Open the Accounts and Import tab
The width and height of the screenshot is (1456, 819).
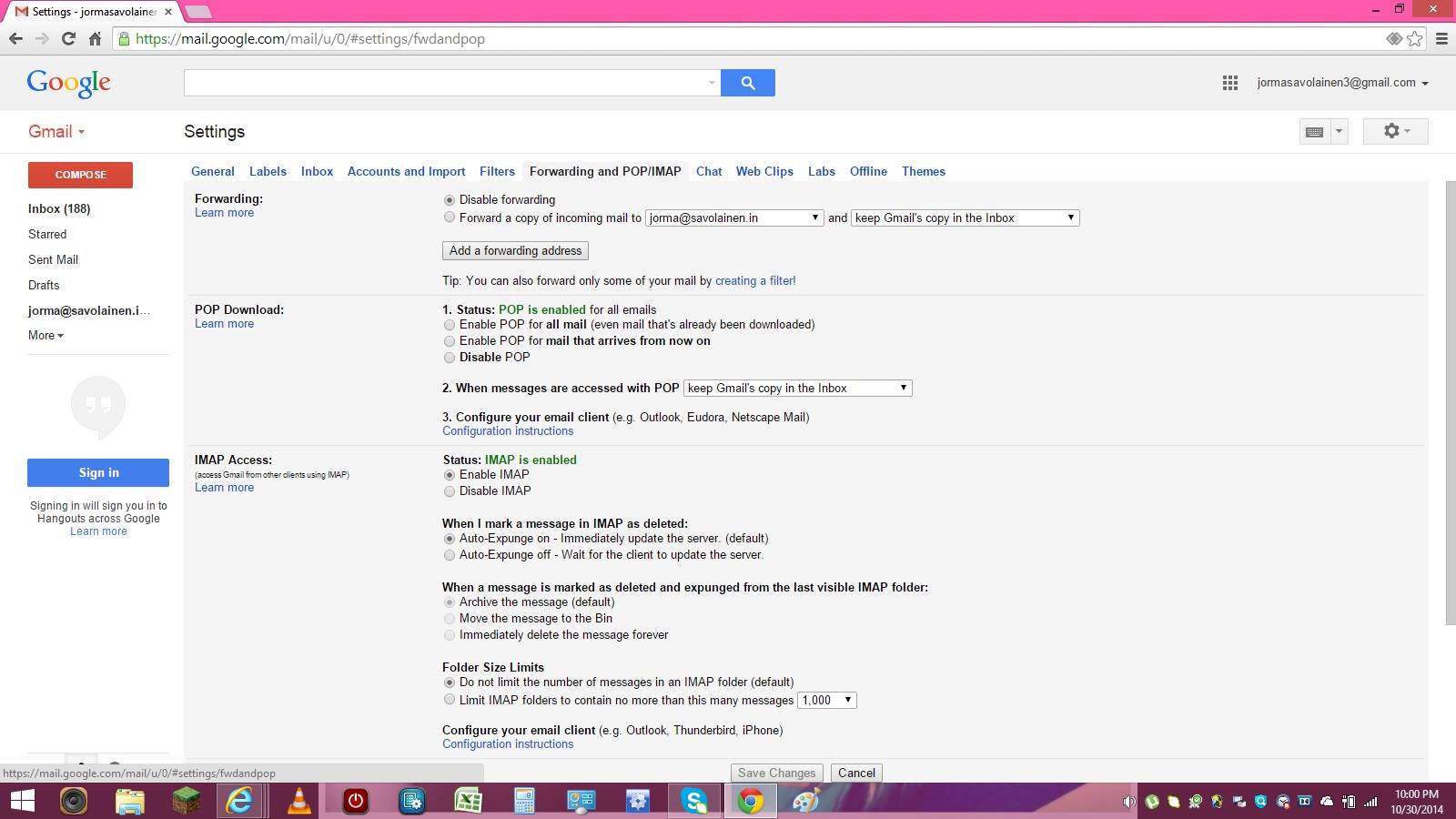[x=406, y=171]
